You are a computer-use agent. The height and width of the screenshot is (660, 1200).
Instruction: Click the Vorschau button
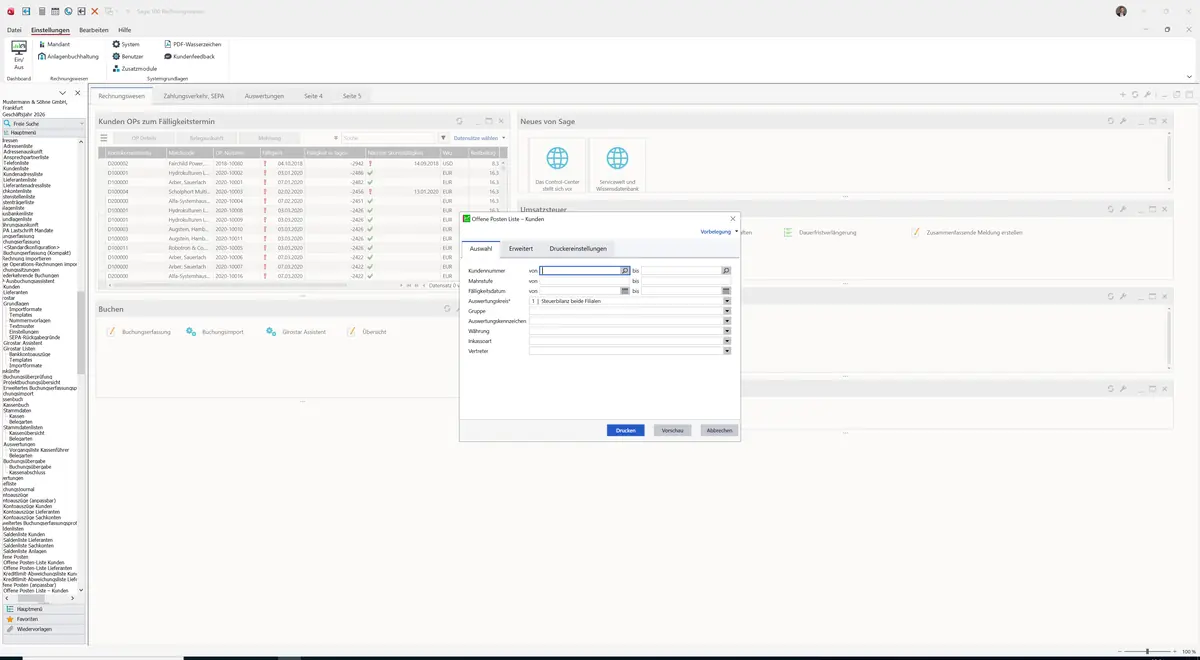click(673, 430)
